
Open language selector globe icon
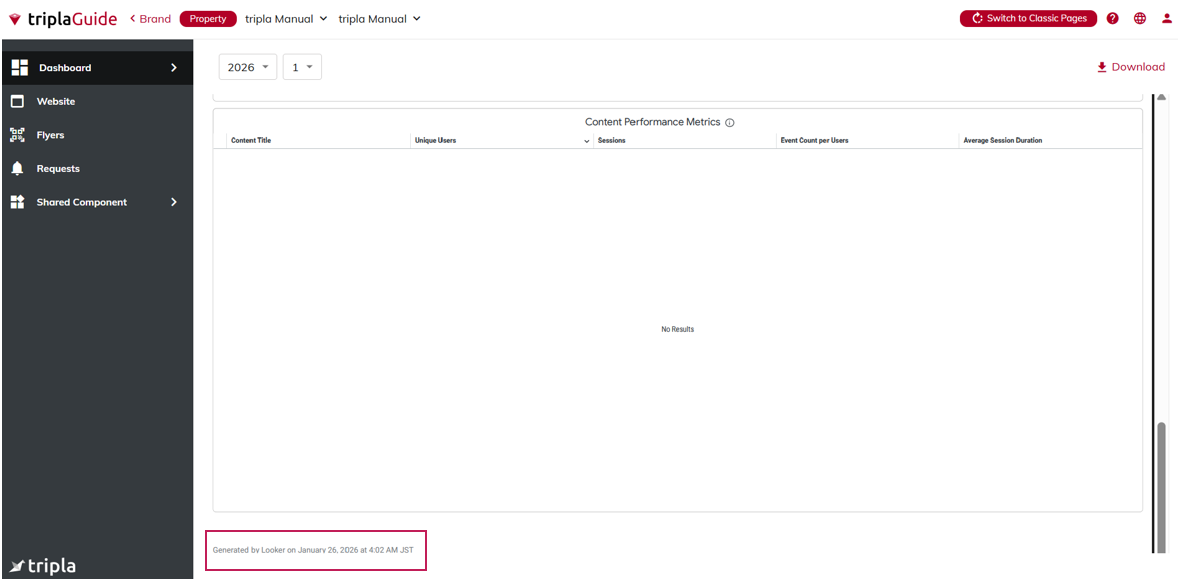tap(1140, 18)
